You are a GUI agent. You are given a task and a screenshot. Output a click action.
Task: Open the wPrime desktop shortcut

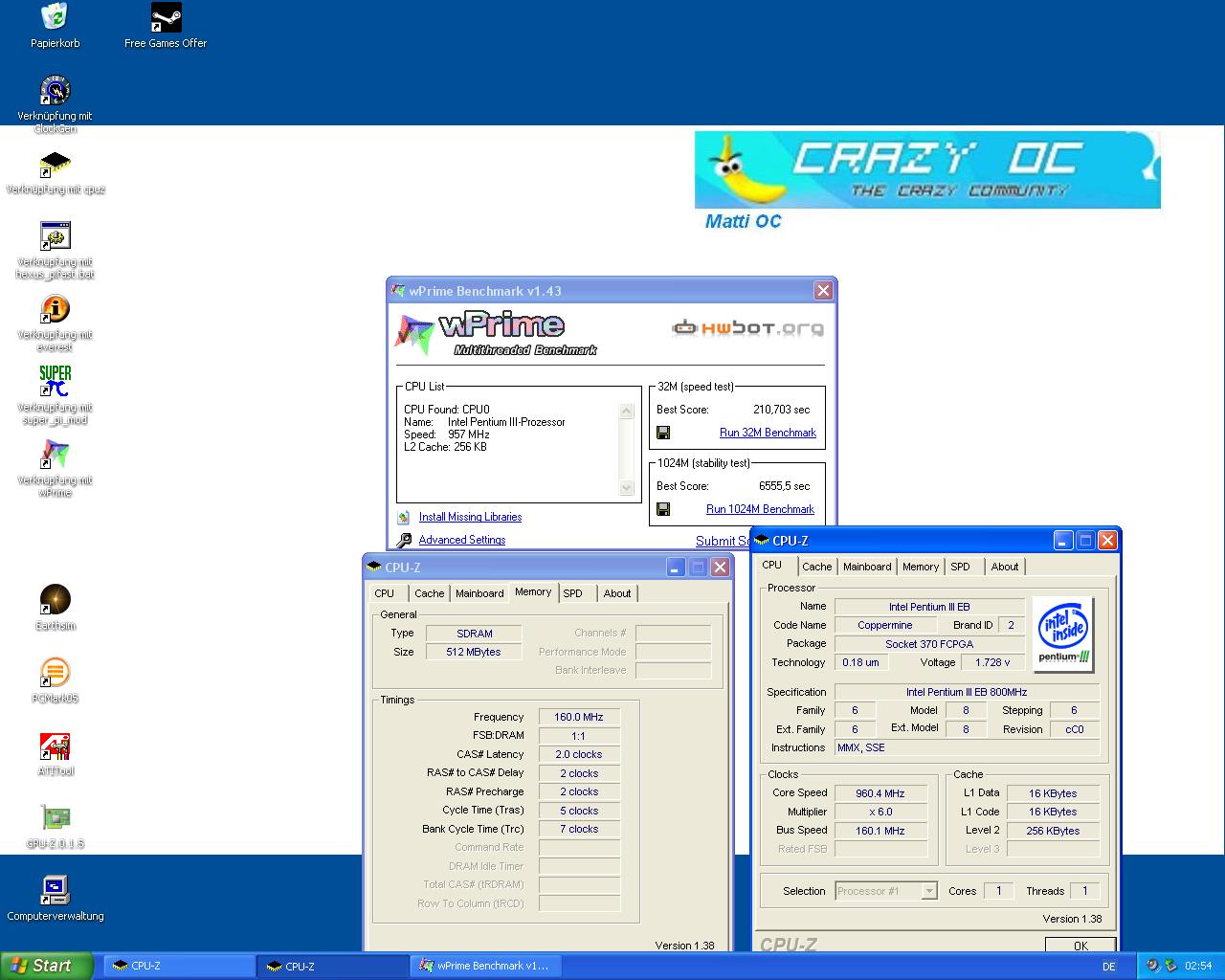55,455
